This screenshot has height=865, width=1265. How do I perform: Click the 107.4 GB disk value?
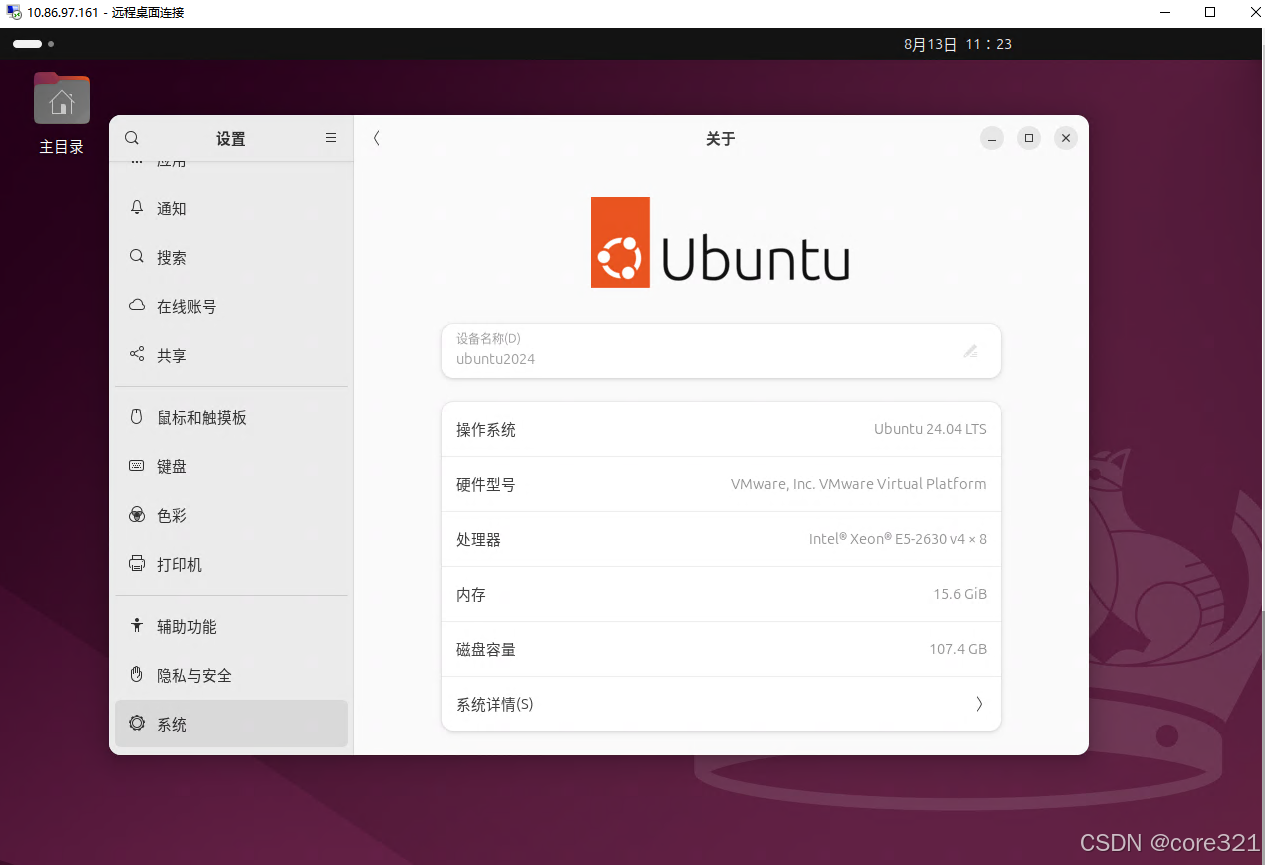tap(958, 649)
